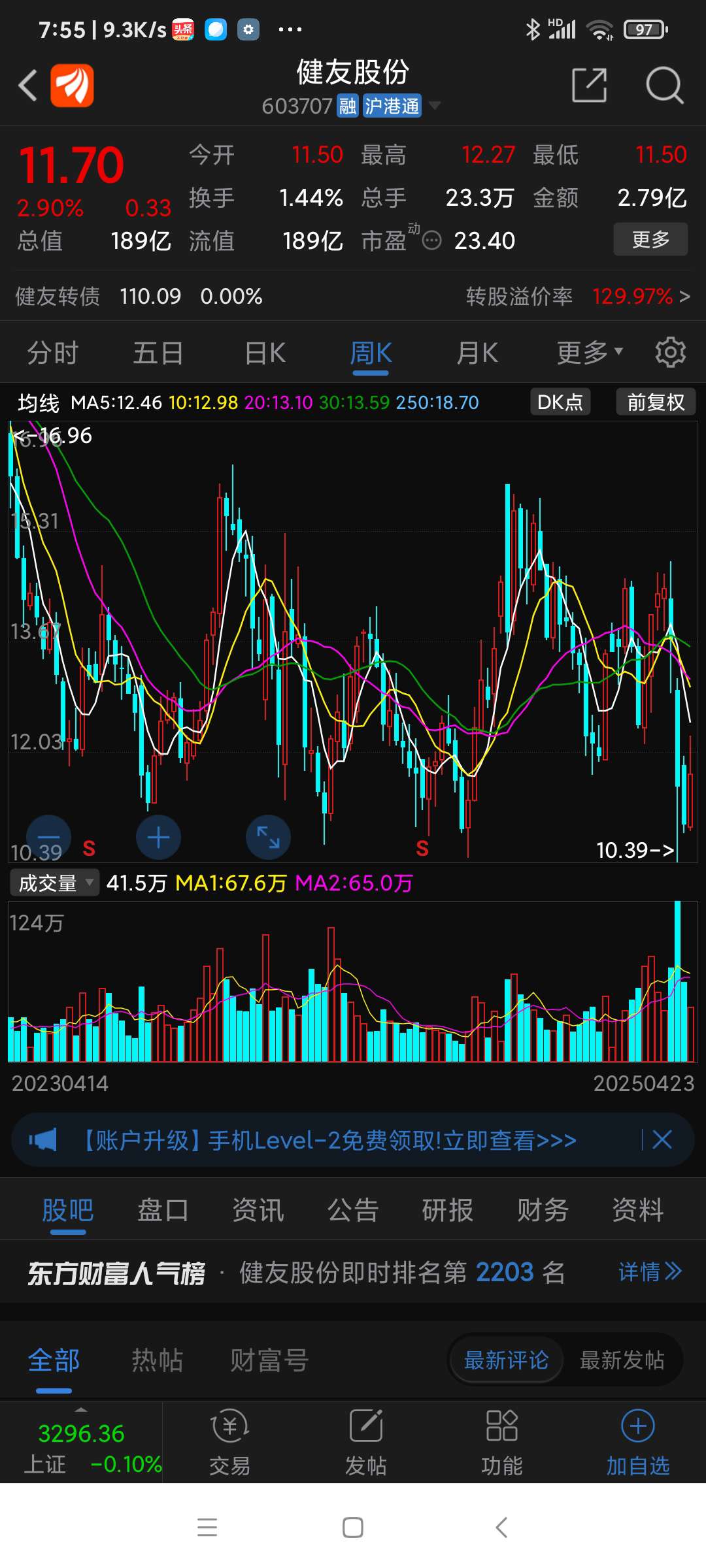Open 健友转债 convertible bond row
The image size is (706, 1568).
coord(139,297)
